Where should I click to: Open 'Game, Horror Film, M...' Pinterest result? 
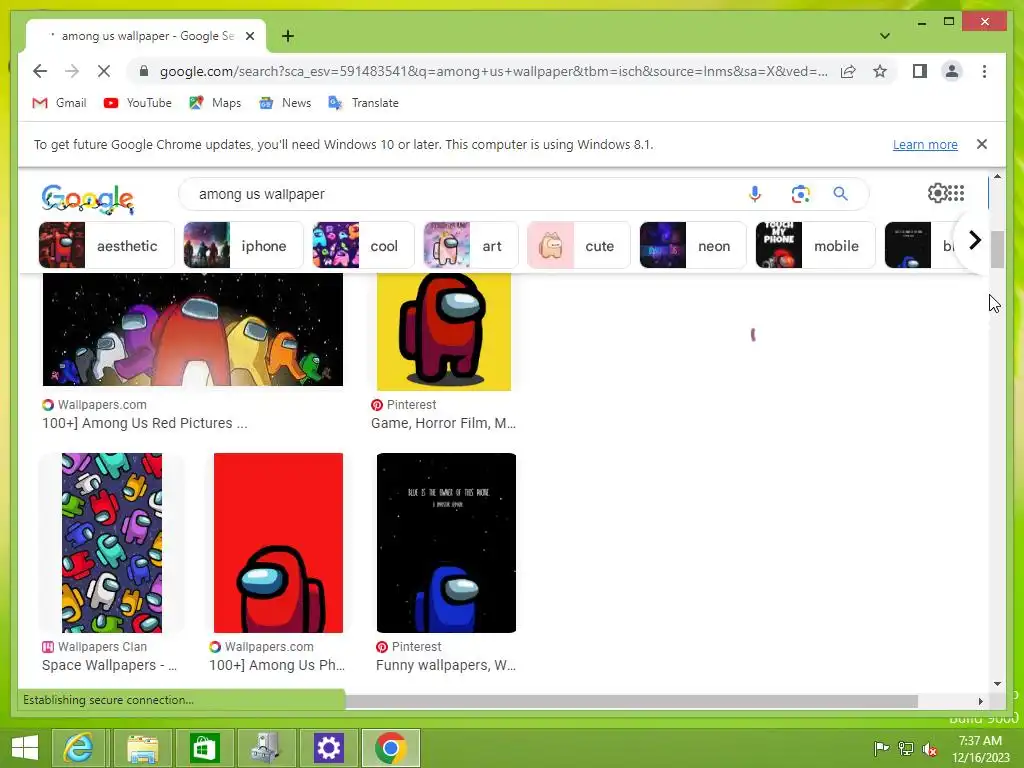point(443,423)
